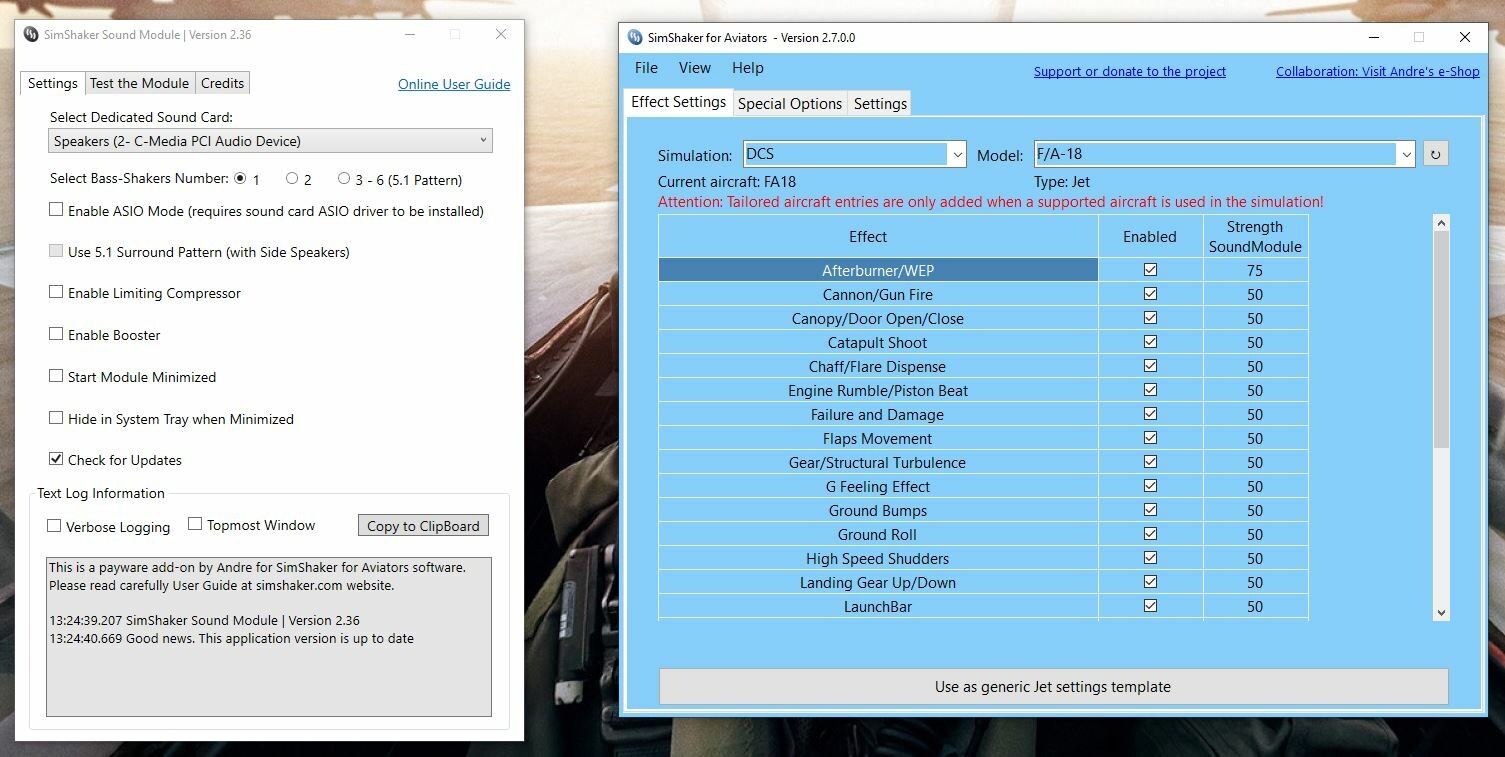
Task: Click the SimShaker Sound Module title bar icon
Action: point(30,34)
